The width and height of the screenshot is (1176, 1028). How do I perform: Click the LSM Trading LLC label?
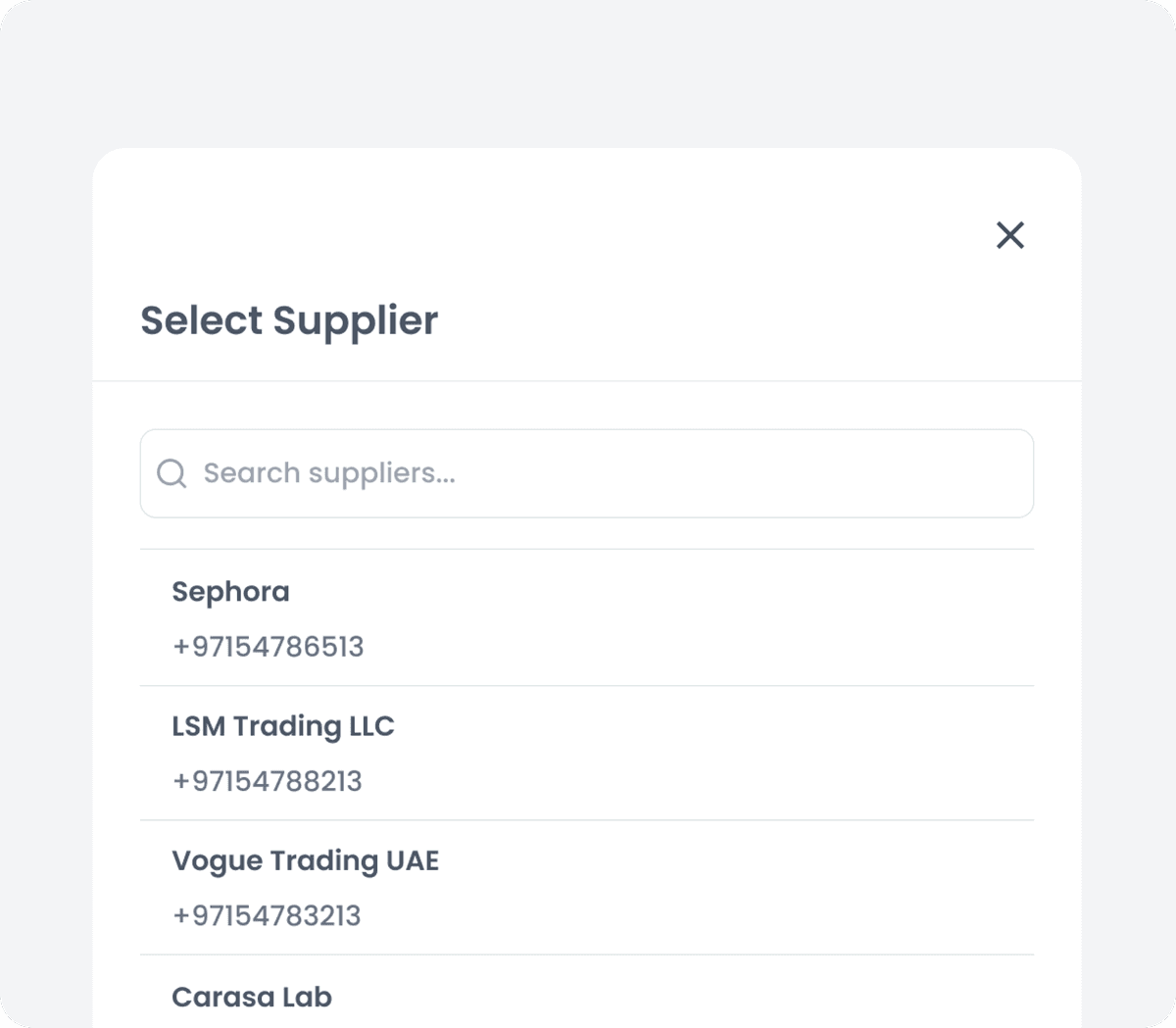click(283, 726)
